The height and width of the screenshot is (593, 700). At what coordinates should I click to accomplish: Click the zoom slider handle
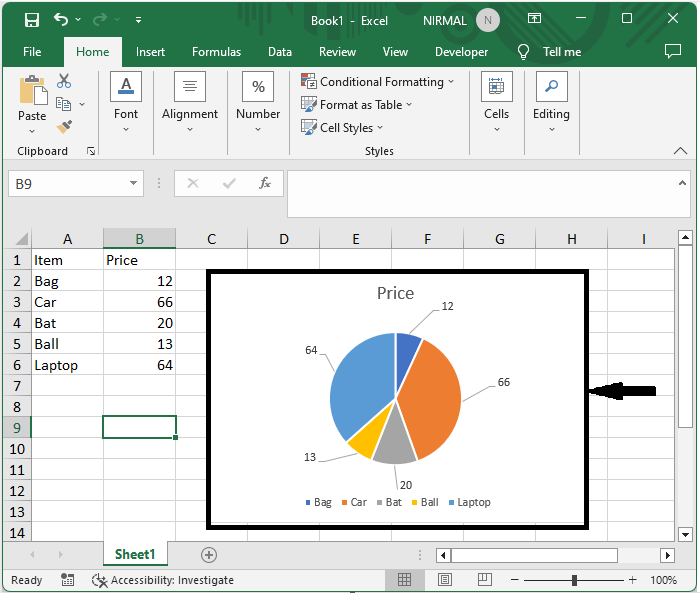[x=575, y=580]
